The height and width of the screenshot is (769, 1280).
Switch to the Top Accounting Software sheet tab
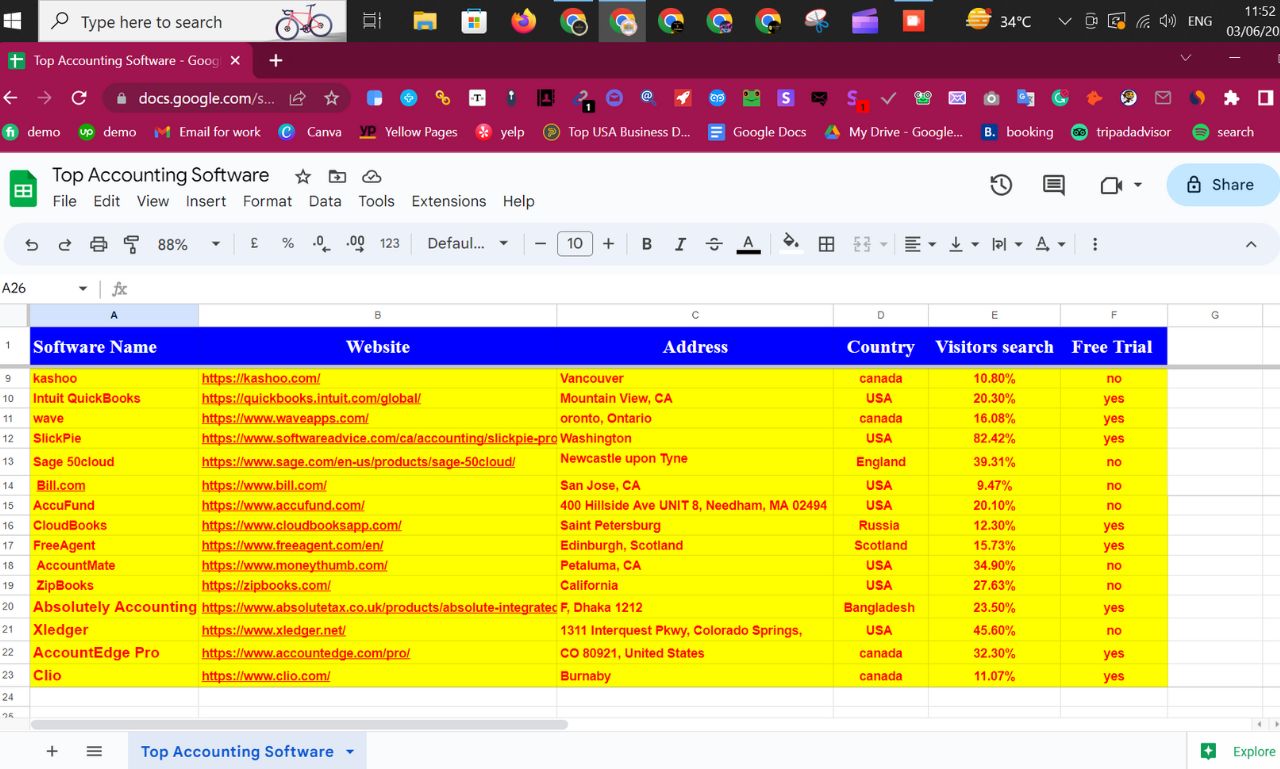pos(237,751)
